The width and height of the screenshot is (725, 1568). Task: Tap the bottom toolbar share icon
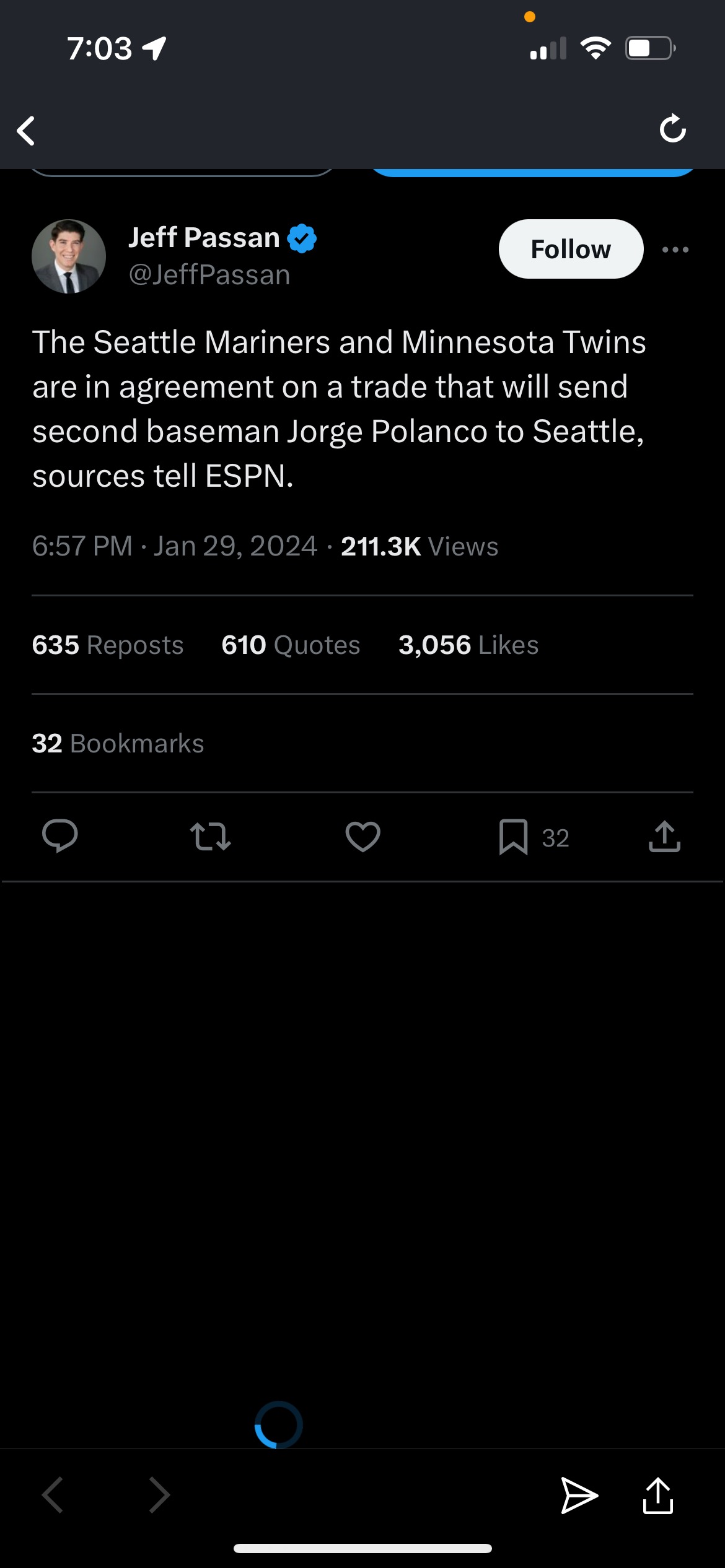657,1495
